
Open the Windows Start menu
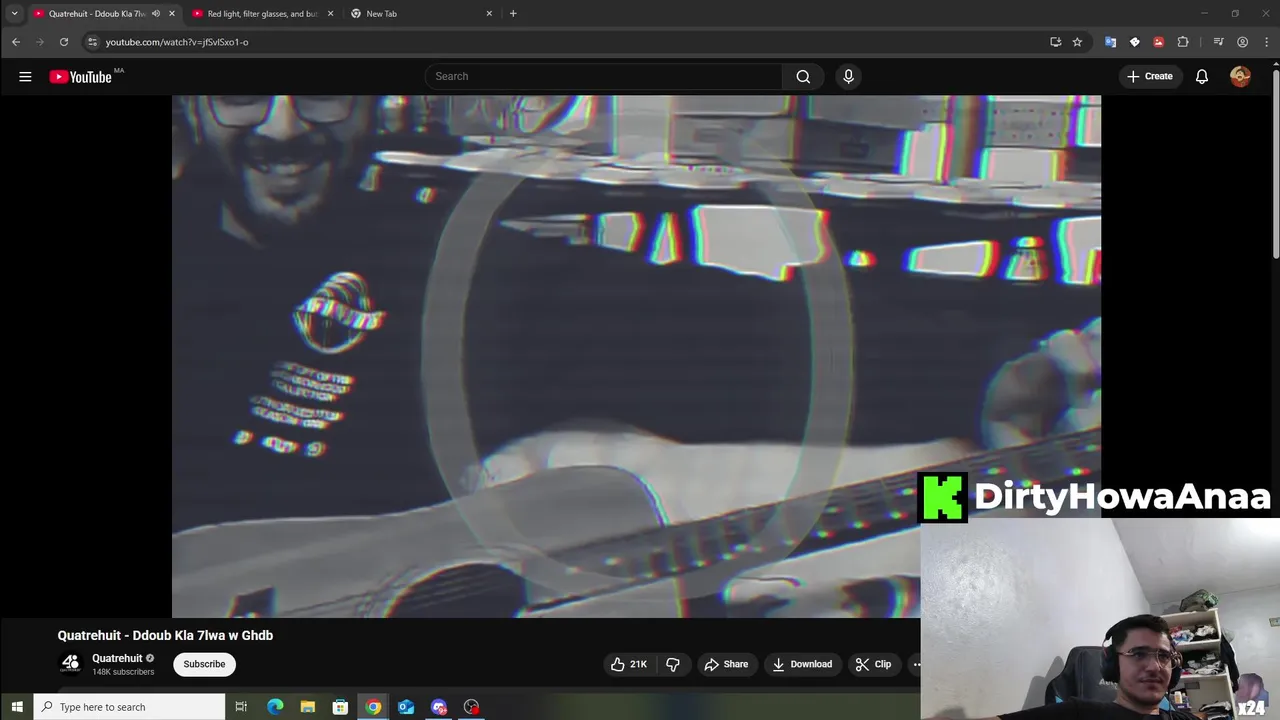pyautogui.click(x=16, y=707)
